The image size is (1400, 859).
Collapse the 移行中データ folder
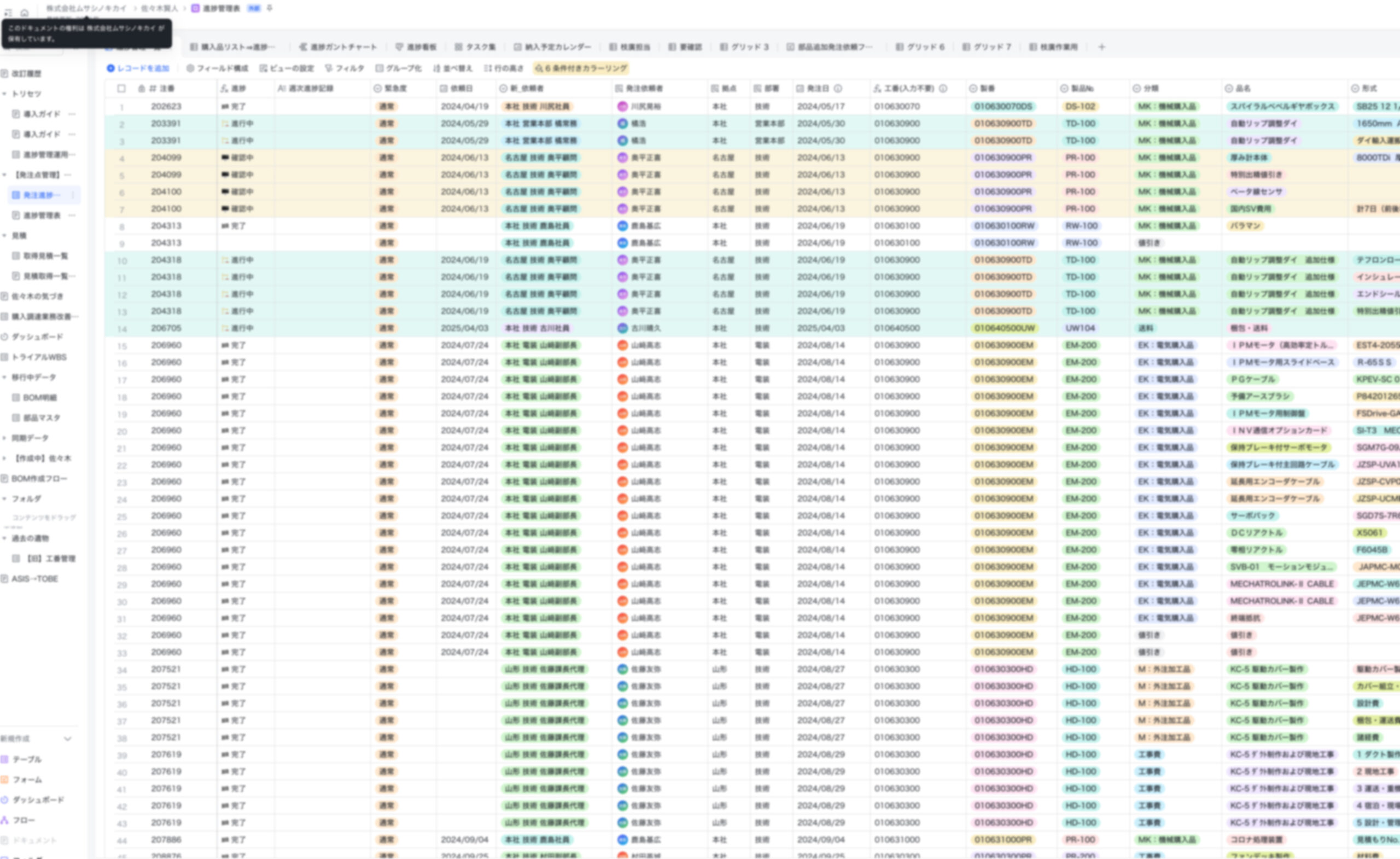click(x=4, y=378)
